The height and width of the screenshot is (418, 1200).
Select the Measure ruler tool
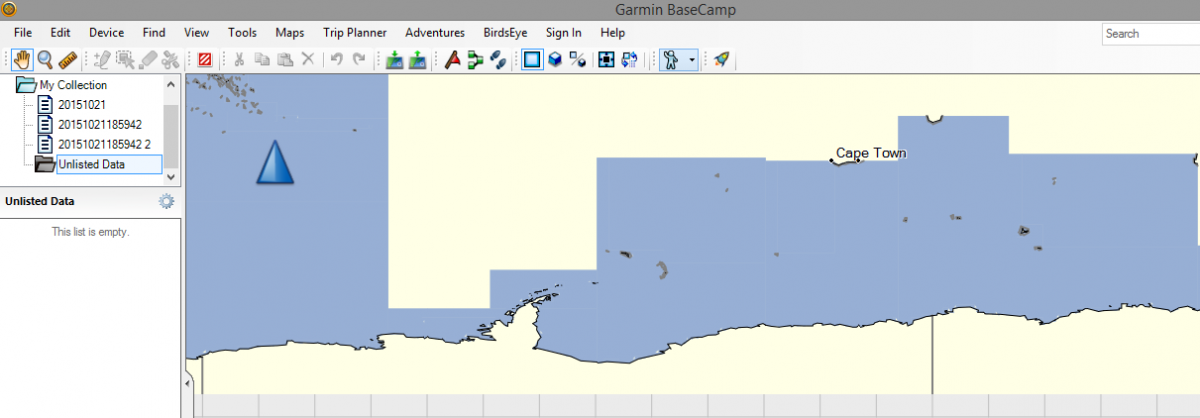coord(68,59)
